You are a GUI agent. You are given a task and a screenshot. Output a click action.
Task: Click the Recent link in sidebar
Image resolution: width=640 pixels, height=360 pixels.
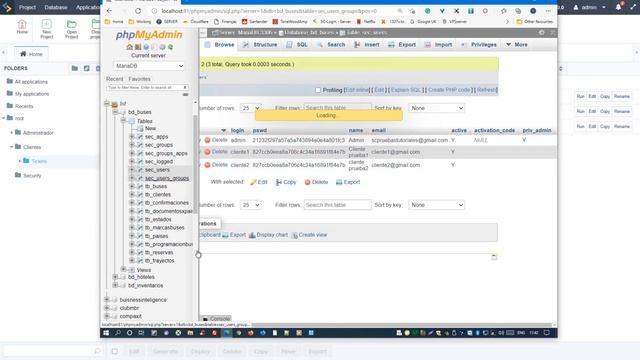pos(115,79)
